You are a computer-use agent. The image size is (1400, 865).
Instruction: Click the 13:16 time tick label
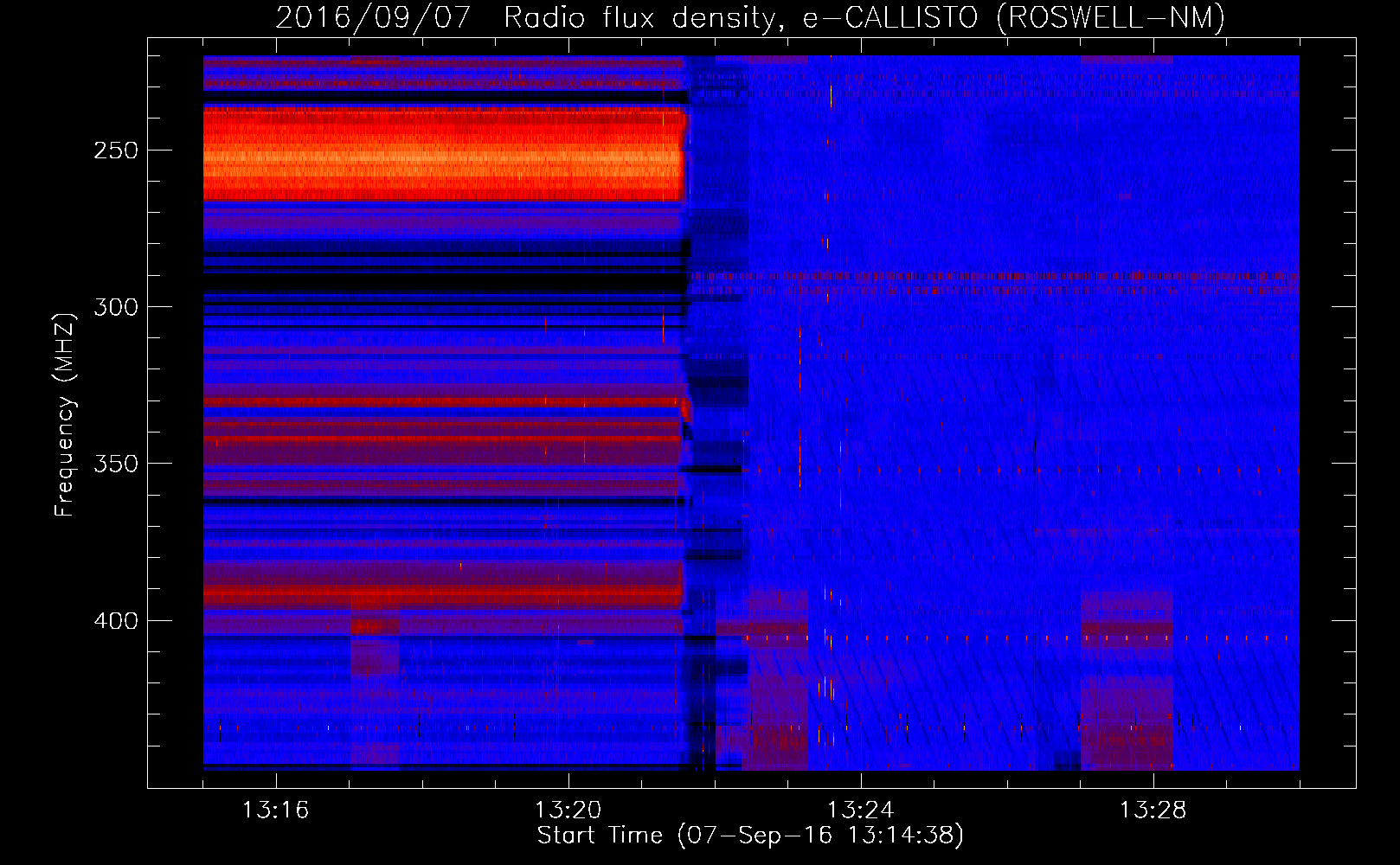[x=275, y=811]
